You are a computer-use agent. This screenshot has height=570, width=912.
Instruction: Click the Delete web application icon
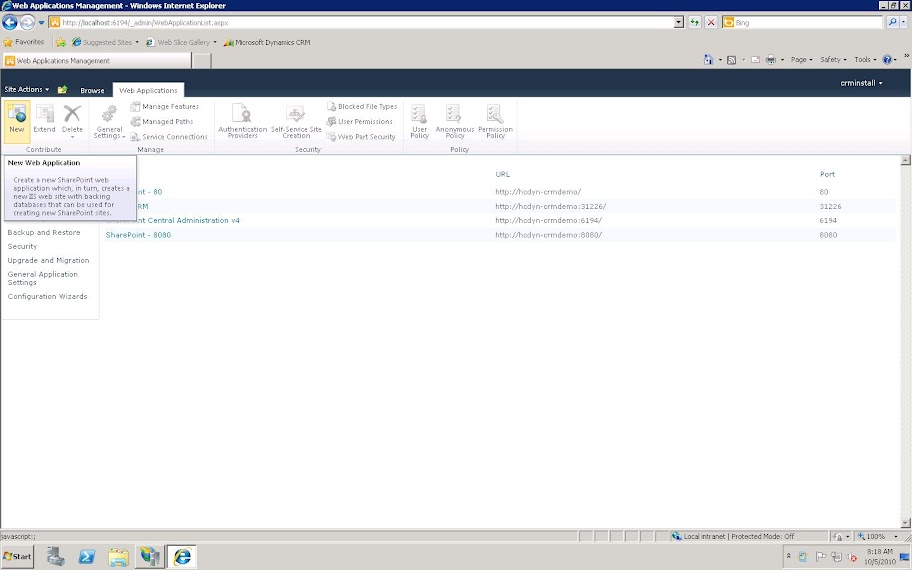72,120
